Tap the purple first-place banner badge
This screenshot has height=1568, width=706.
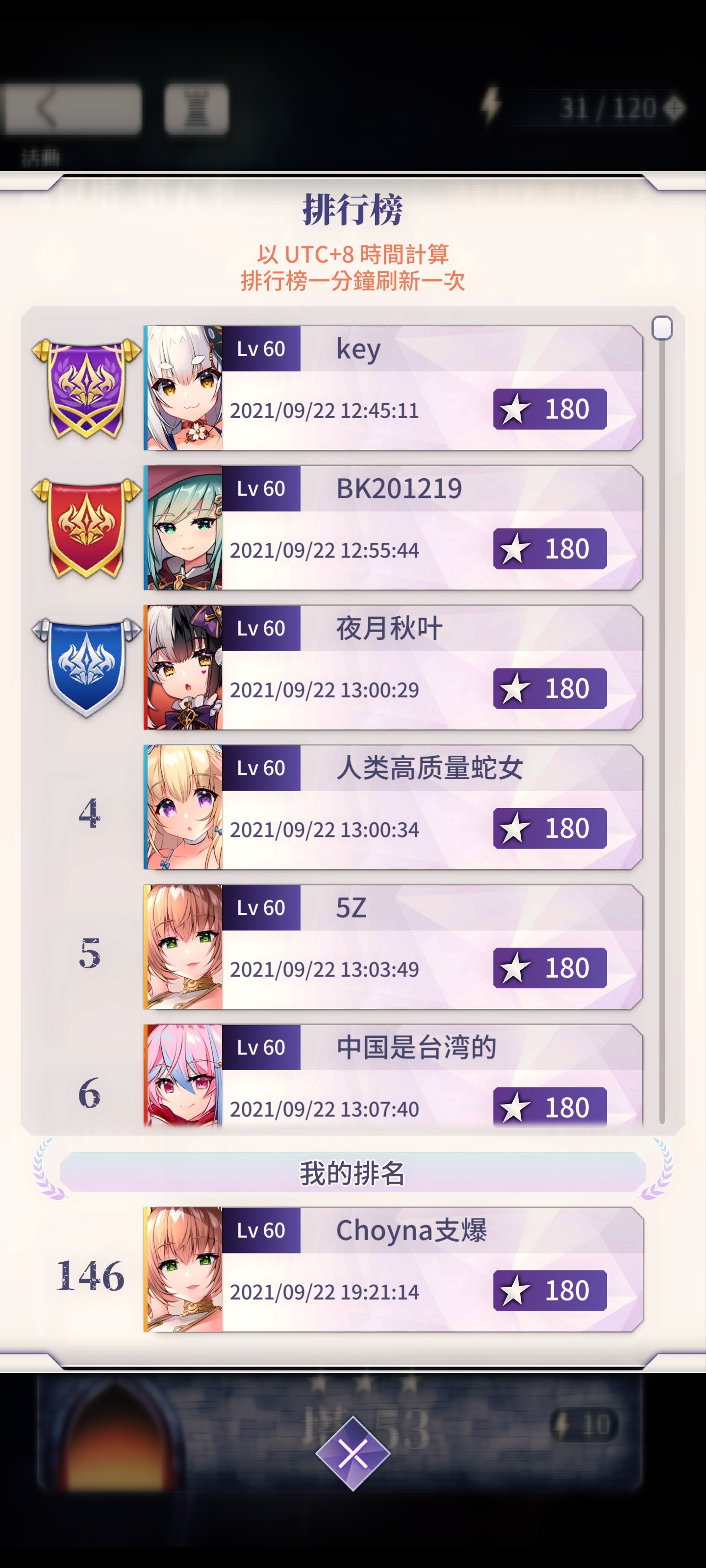[x=86, y=389]
